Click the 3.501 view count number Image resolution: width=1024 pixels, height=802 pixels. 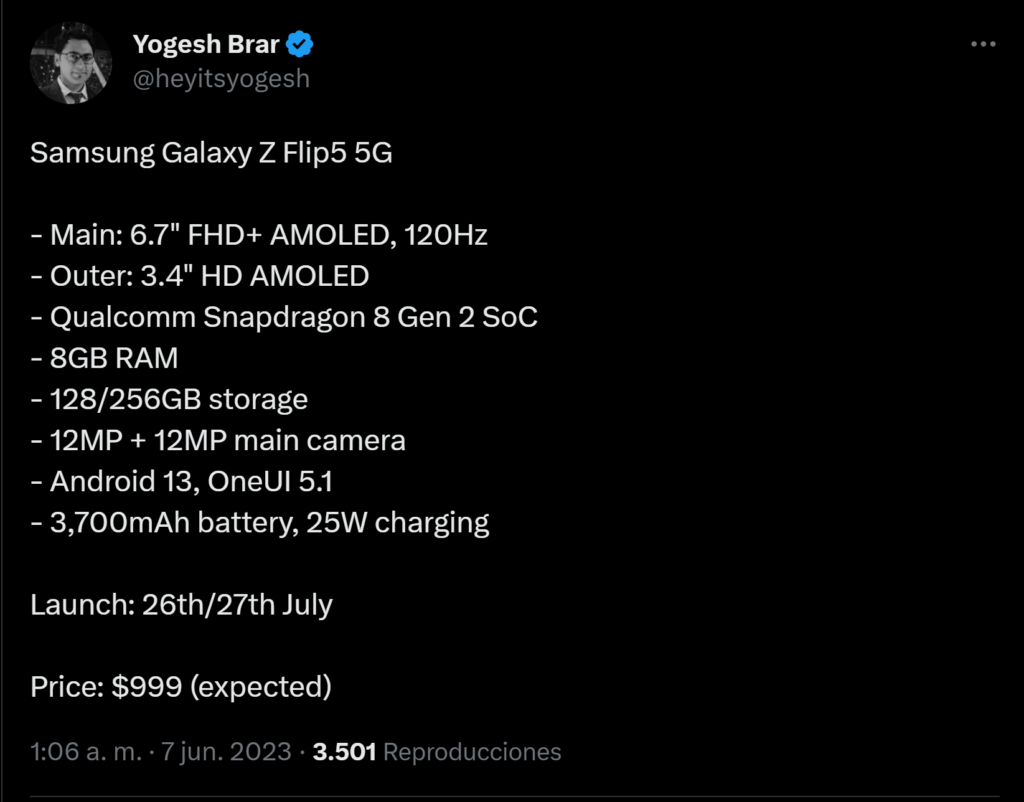[x=344, y=751]
